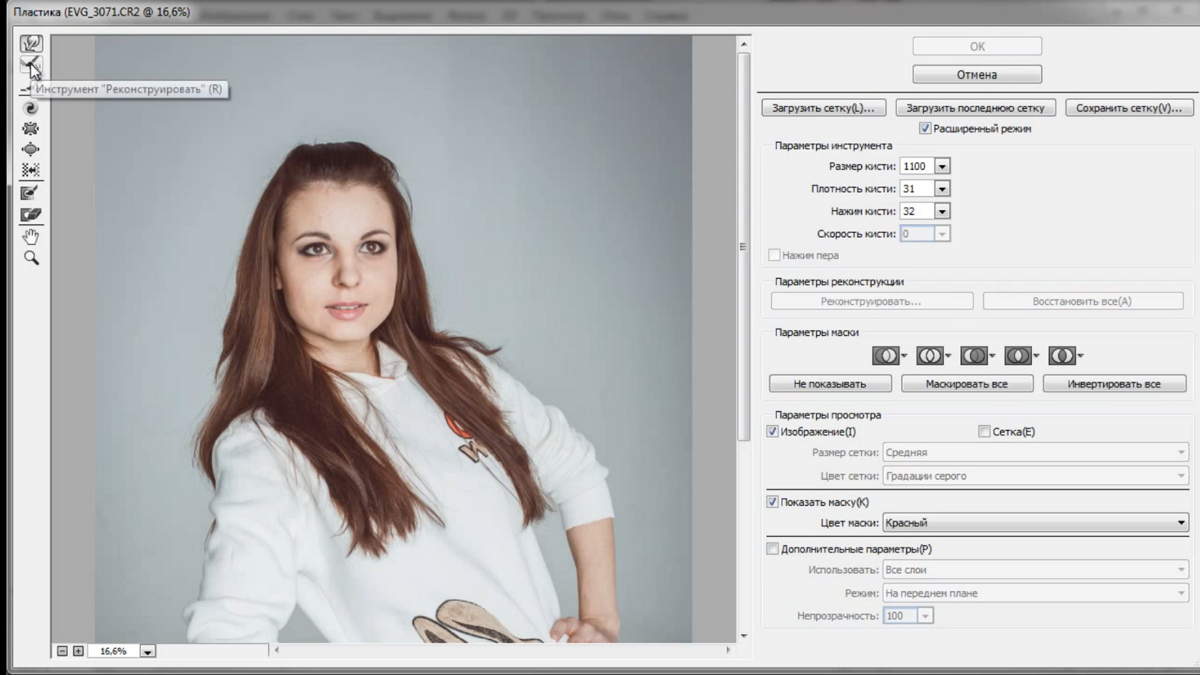Select the Thaw Mask tool
Image resolution: width=1200 pixels, height=675 pixels.
(x=31, y=214)
